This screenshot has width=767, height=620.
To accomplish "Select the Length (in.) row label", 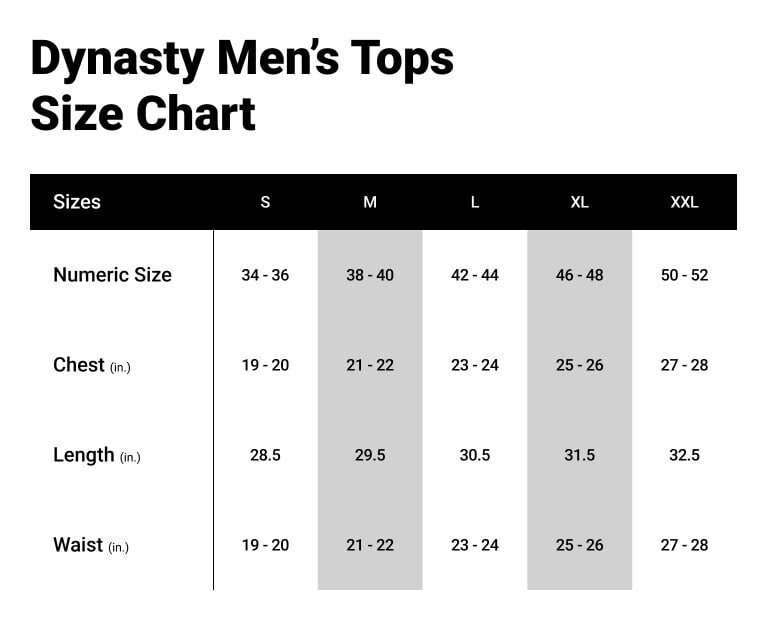I will (96, 455).
